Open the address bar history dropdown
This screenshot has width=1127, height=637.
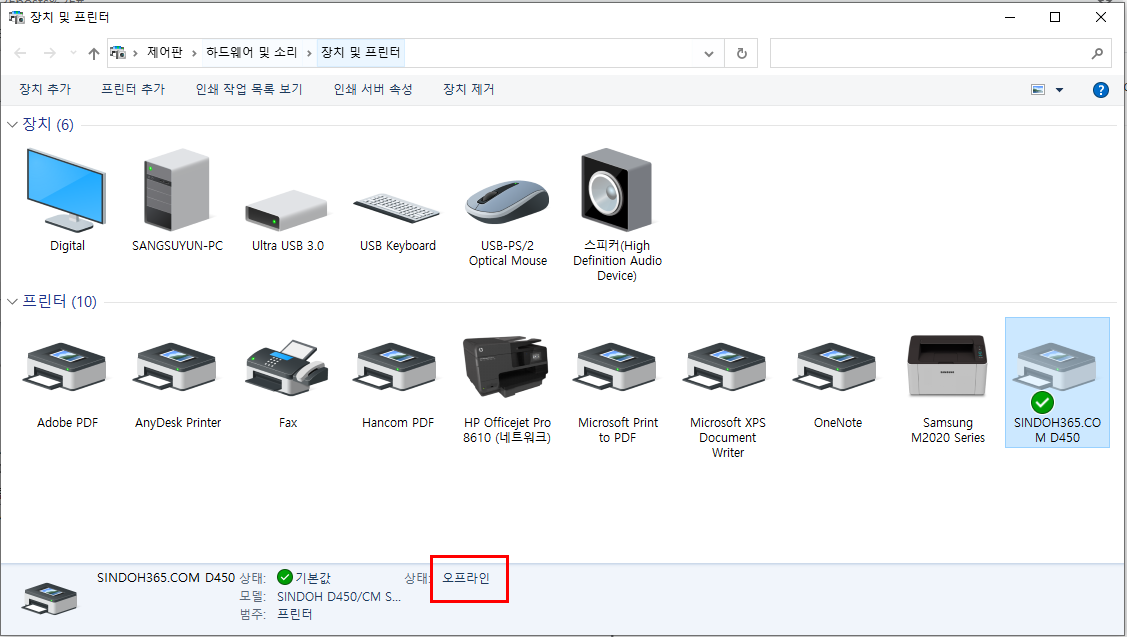[709, 54]
